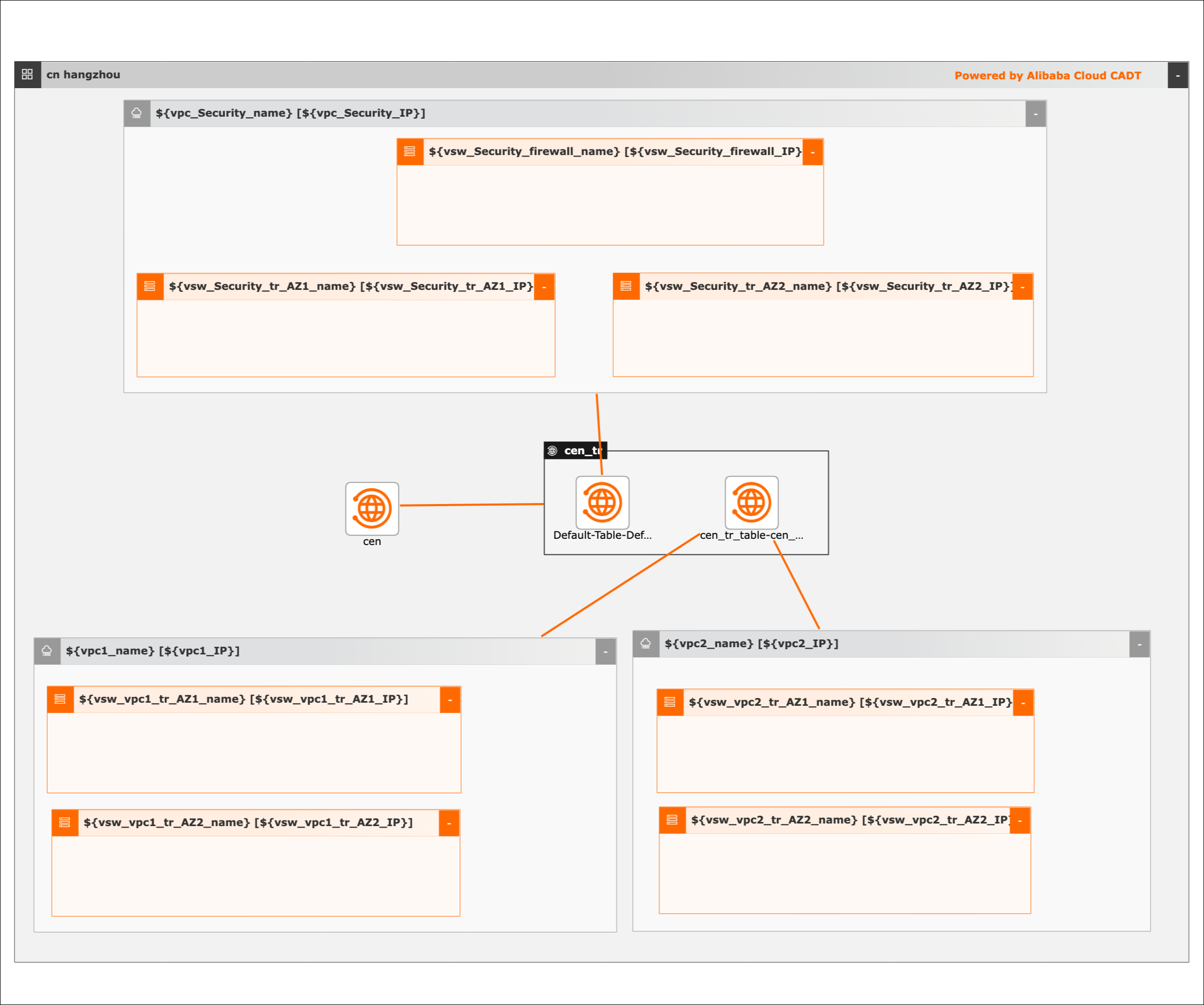Click the vsw_vpc1_tr_AZ1 vswitch icon

pyautogui.click(x=60, y=699)
